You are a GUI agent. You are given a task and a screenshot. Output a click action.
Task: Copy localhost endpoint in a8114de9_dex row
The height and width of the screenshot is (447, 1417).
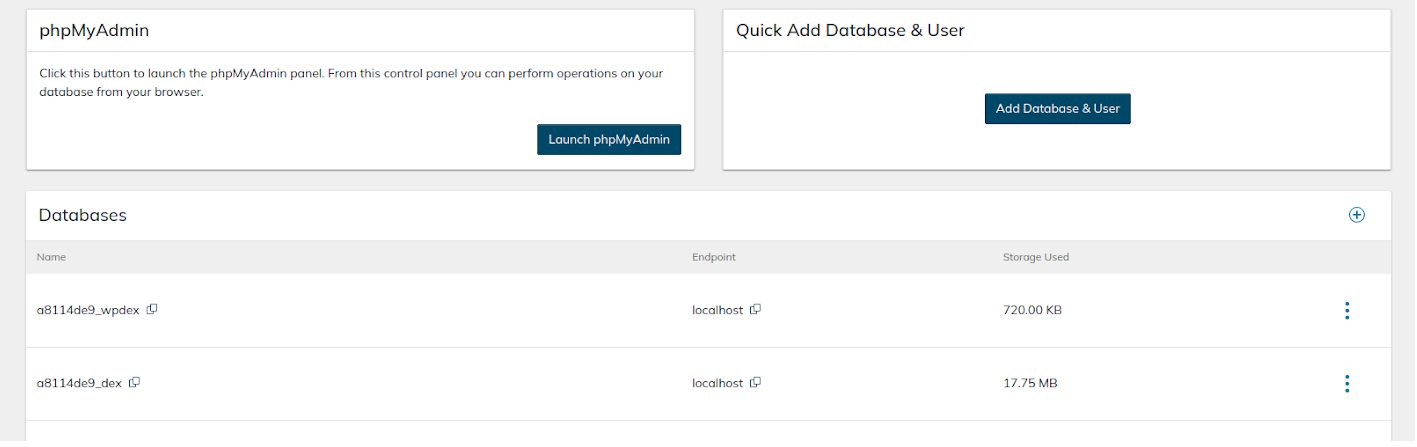point(756,383)
